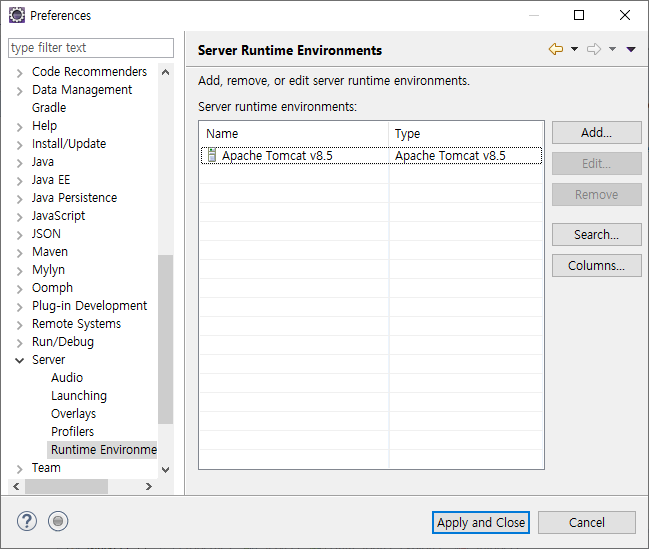This screenshot has width=649, height=549.
Task: Select the Gradle preference page
Action: 49,108
